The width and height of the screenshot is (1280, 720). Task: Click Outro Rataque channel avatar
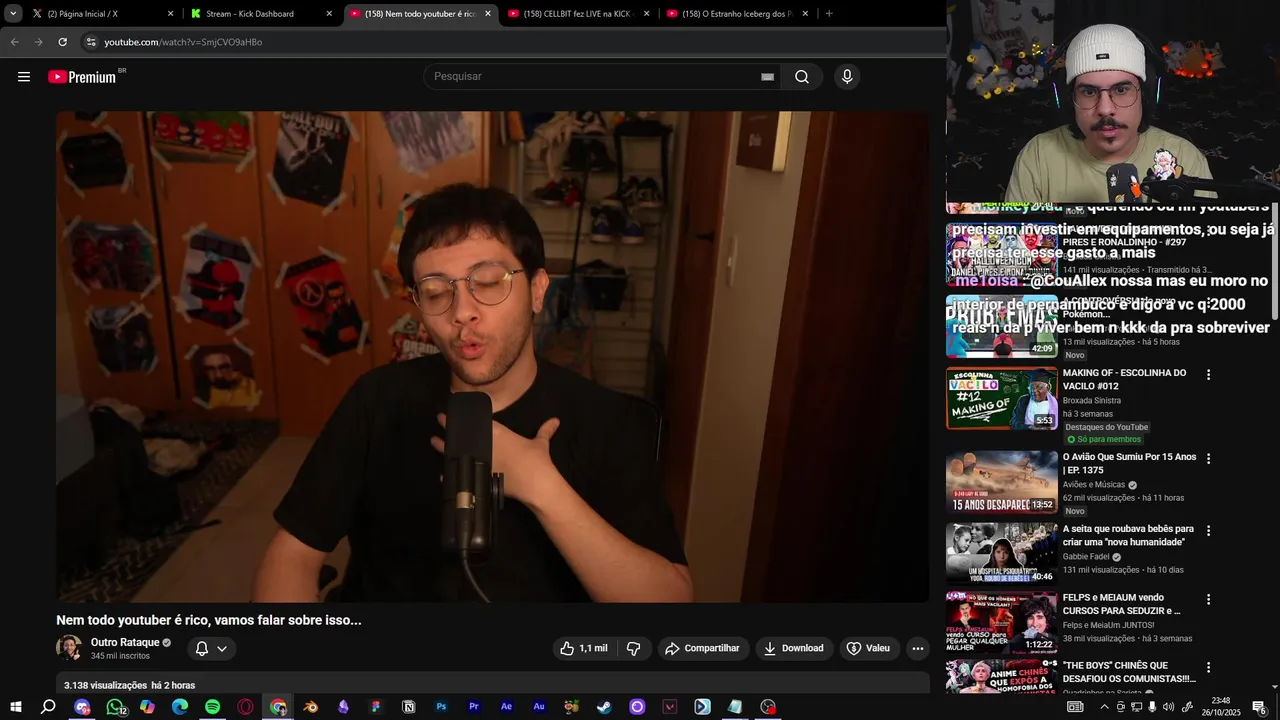69,648
